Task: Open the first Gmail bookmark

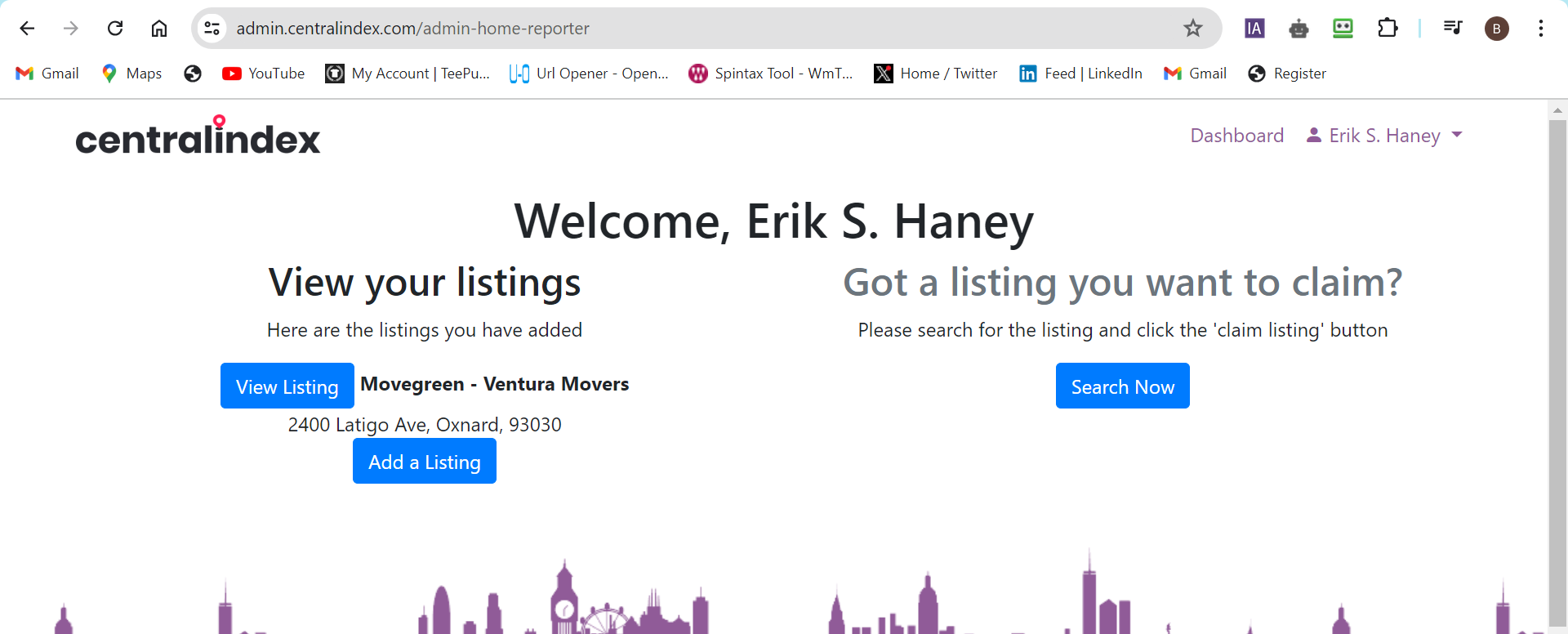Action: point(47,74)
